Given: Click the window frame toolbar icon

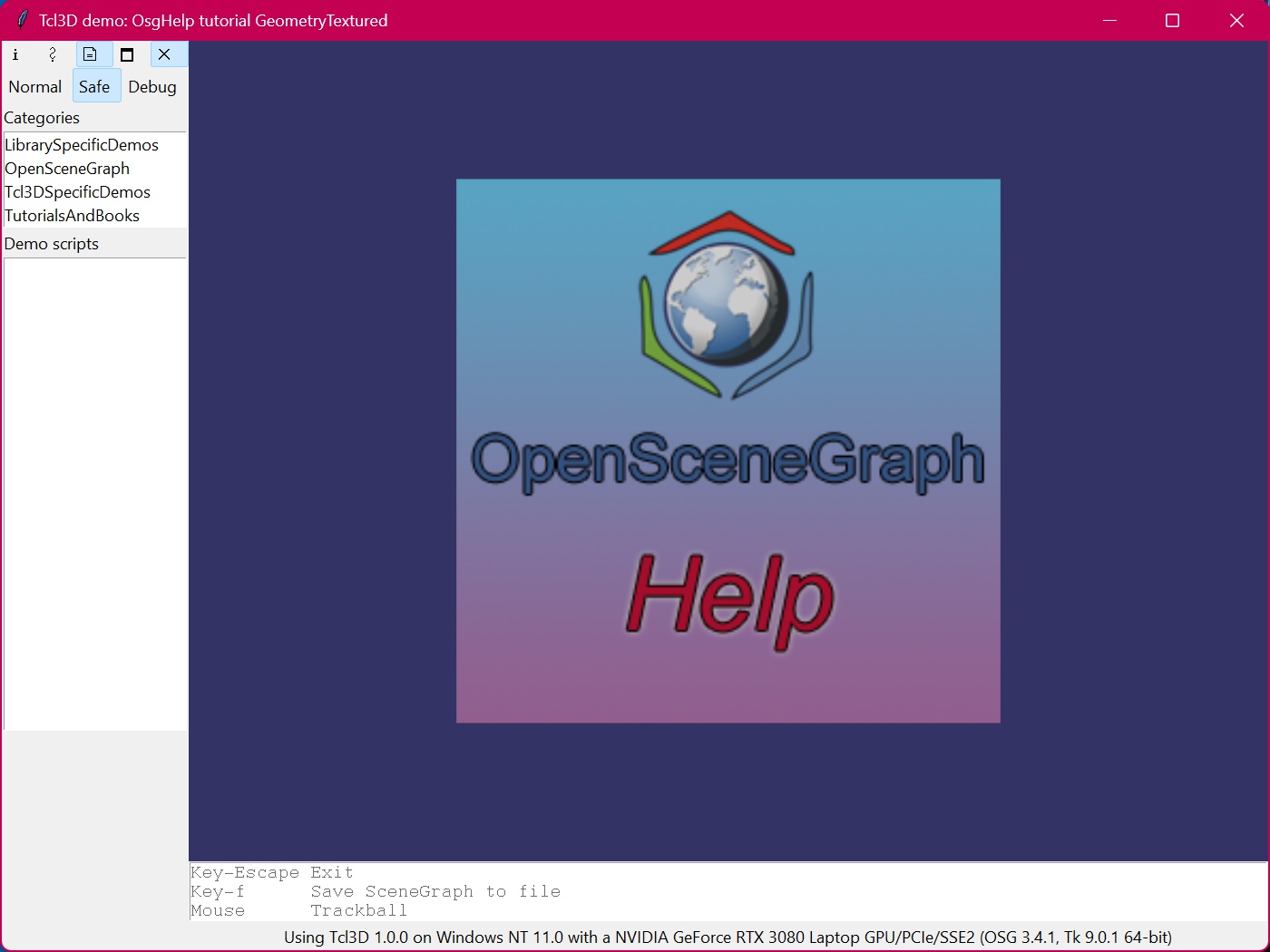Looking at the screenshot, I should pos(127,54).
